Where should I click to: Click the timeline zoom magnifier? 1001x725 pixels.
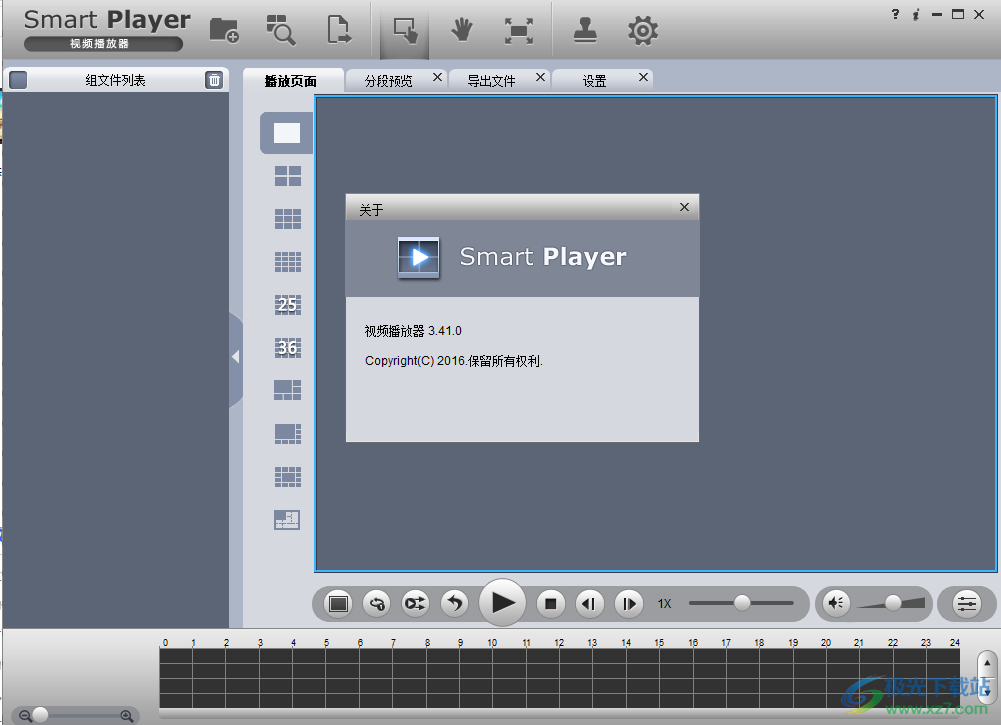126,716
